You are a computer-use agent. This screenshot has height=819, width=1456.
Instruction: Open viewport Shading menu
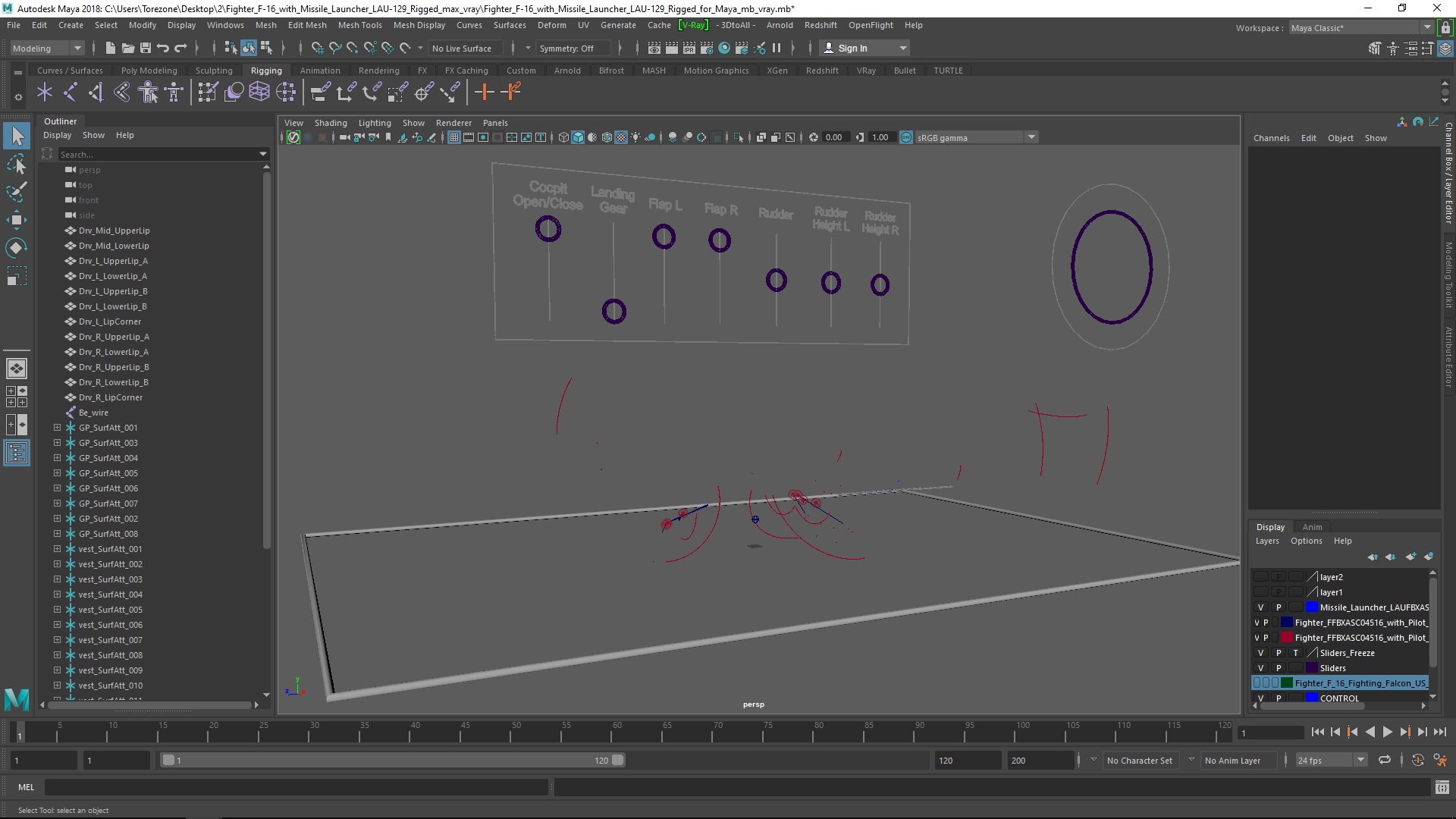331,123
